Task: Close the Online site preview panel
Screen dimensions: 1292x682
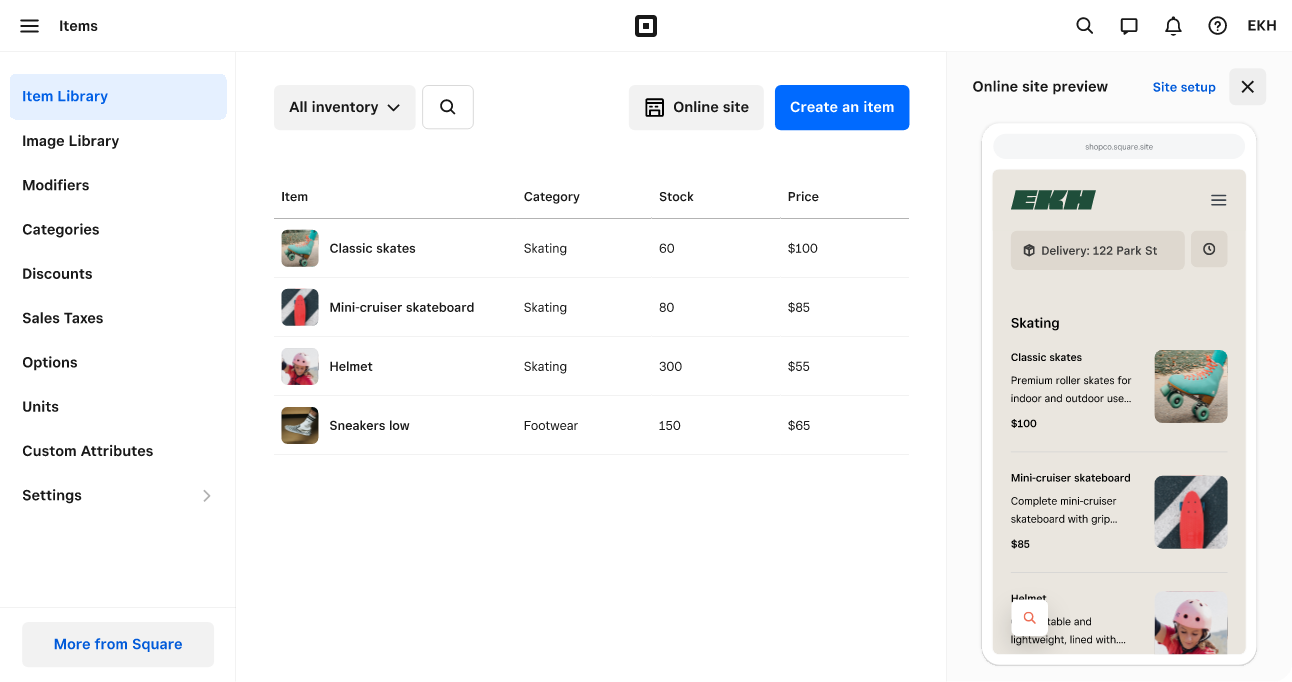Action: click(x=1247, y=87)
